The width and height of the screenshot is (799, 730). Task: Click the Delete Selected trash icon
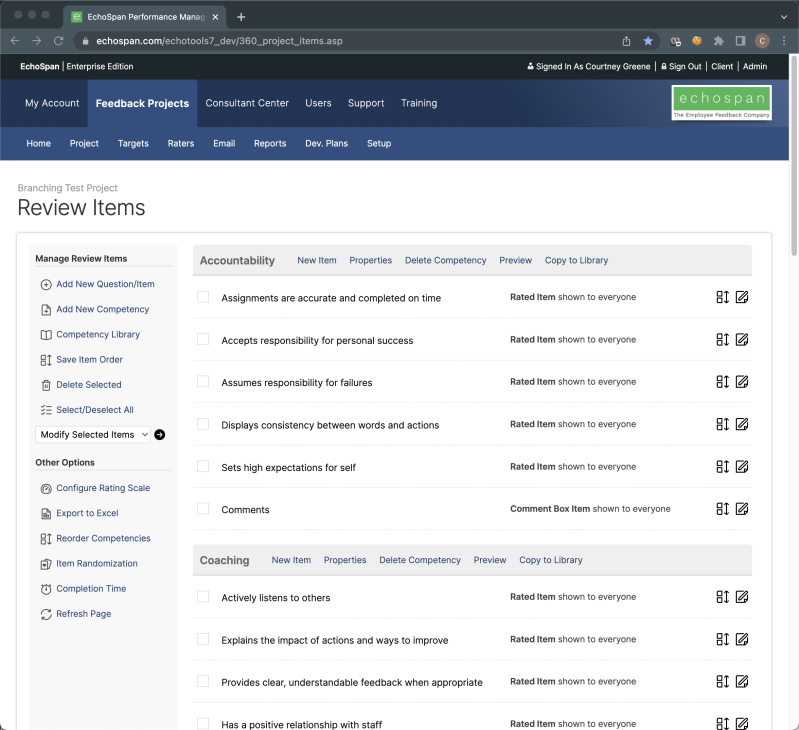tap(46, 385)
